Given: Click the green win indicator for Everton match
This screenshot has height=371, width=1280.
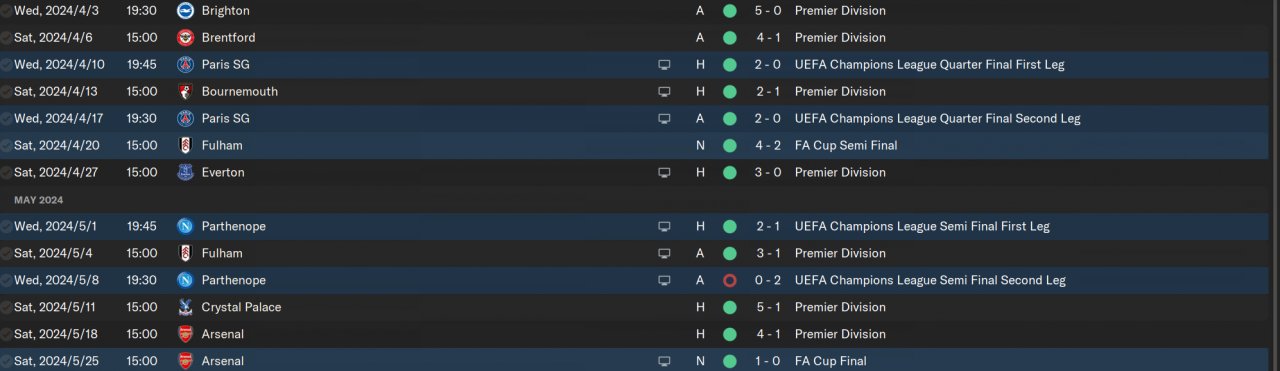Looking at the screenshot, I should (729, 172).
